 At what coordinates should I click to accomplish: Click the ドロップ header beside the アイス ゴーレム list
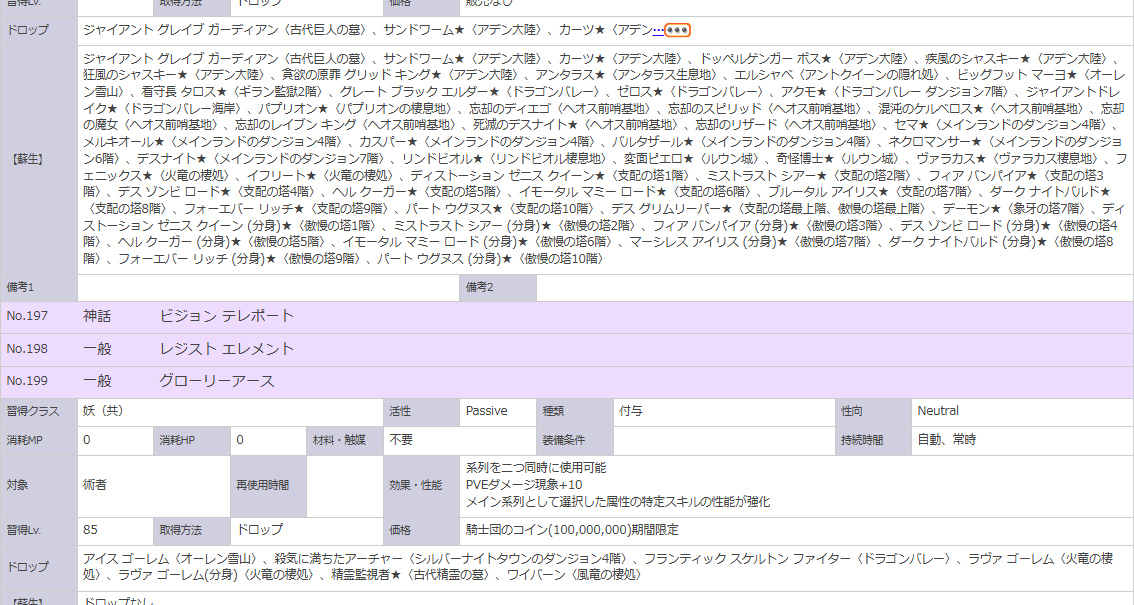pos(38,567)
